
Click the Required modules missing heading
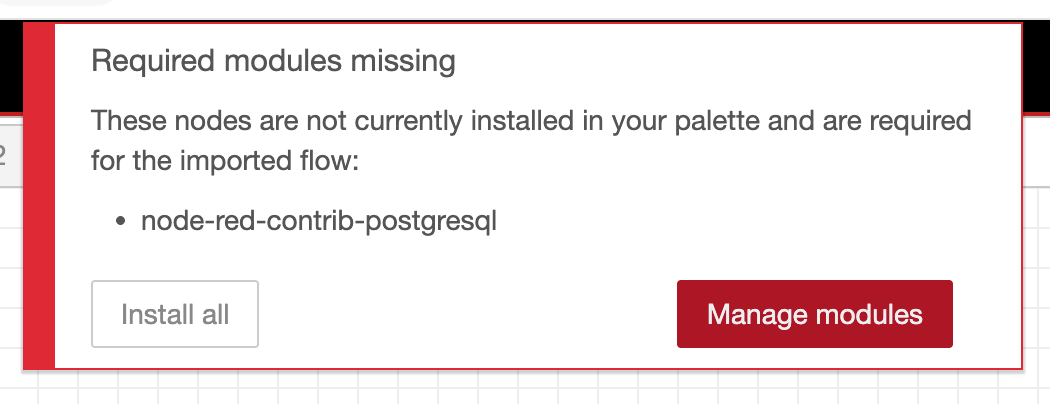pyautogui.click(x=273, y=61)
